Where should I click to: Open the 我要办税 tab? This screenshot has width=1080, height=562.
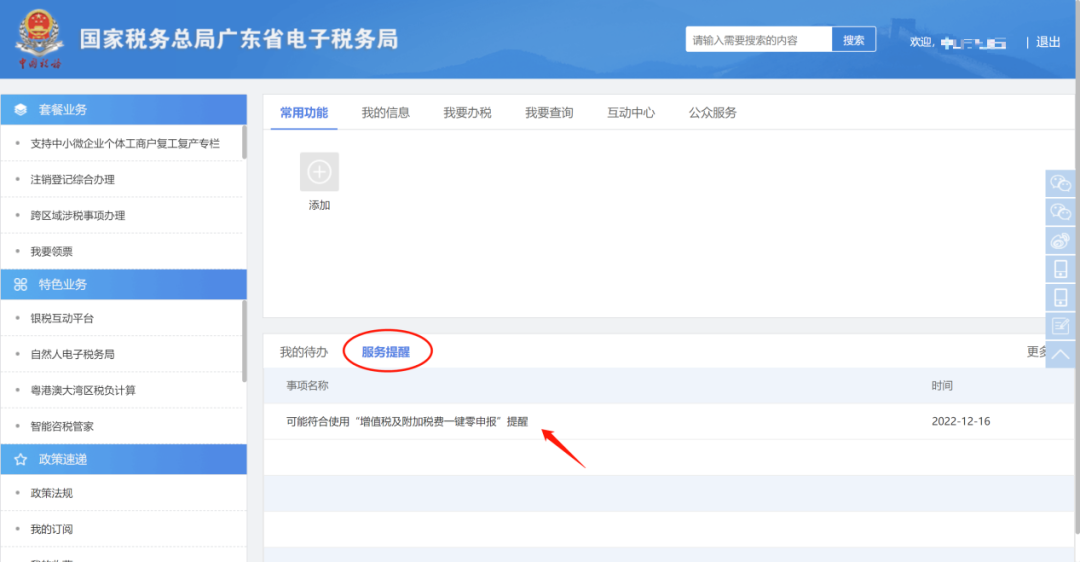coord(467,113)
